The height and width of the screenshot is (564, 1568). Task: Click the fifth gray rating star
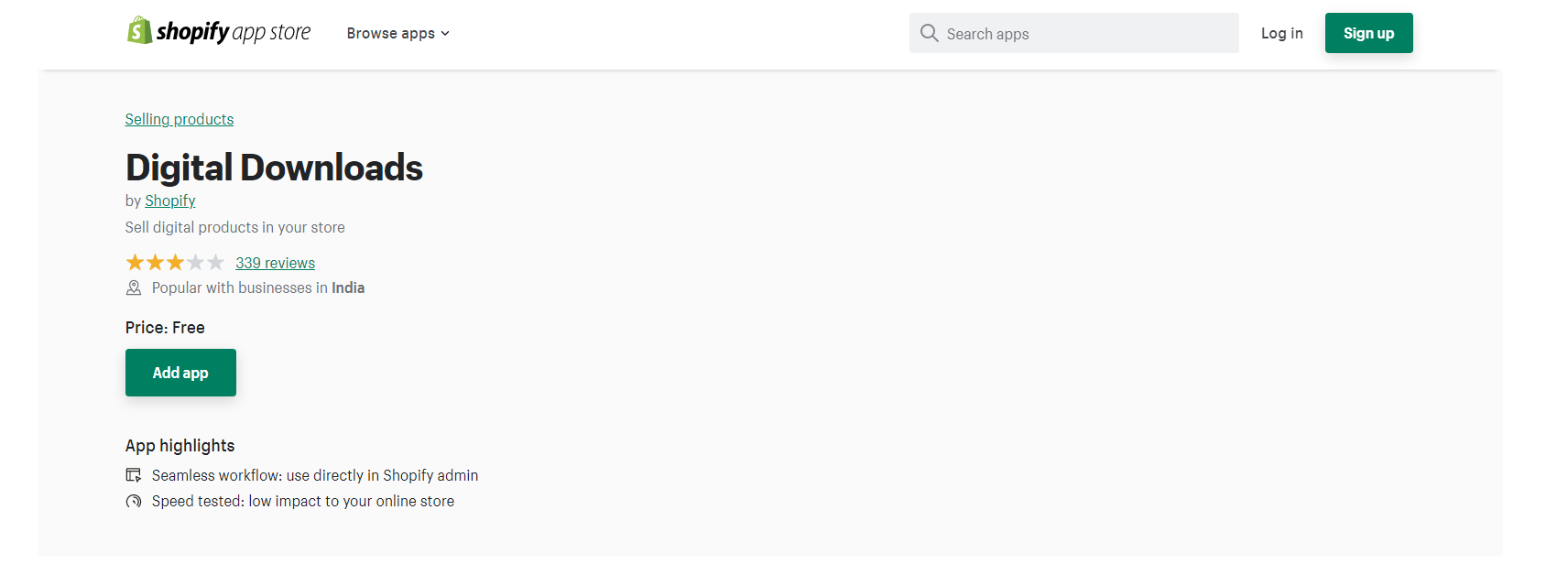click(215, 263)
